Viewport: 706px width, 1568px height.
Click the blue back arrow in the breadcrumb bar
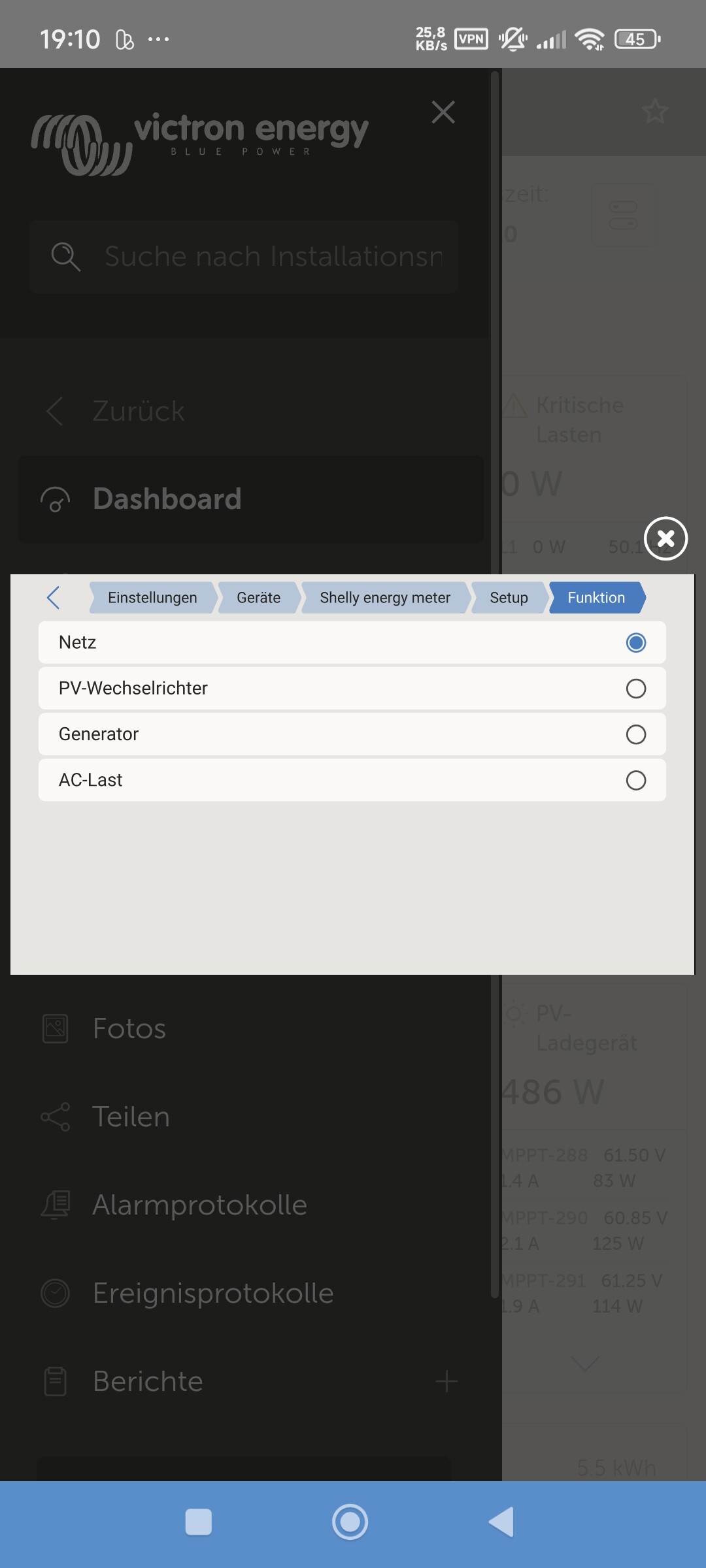click(54, 597)
